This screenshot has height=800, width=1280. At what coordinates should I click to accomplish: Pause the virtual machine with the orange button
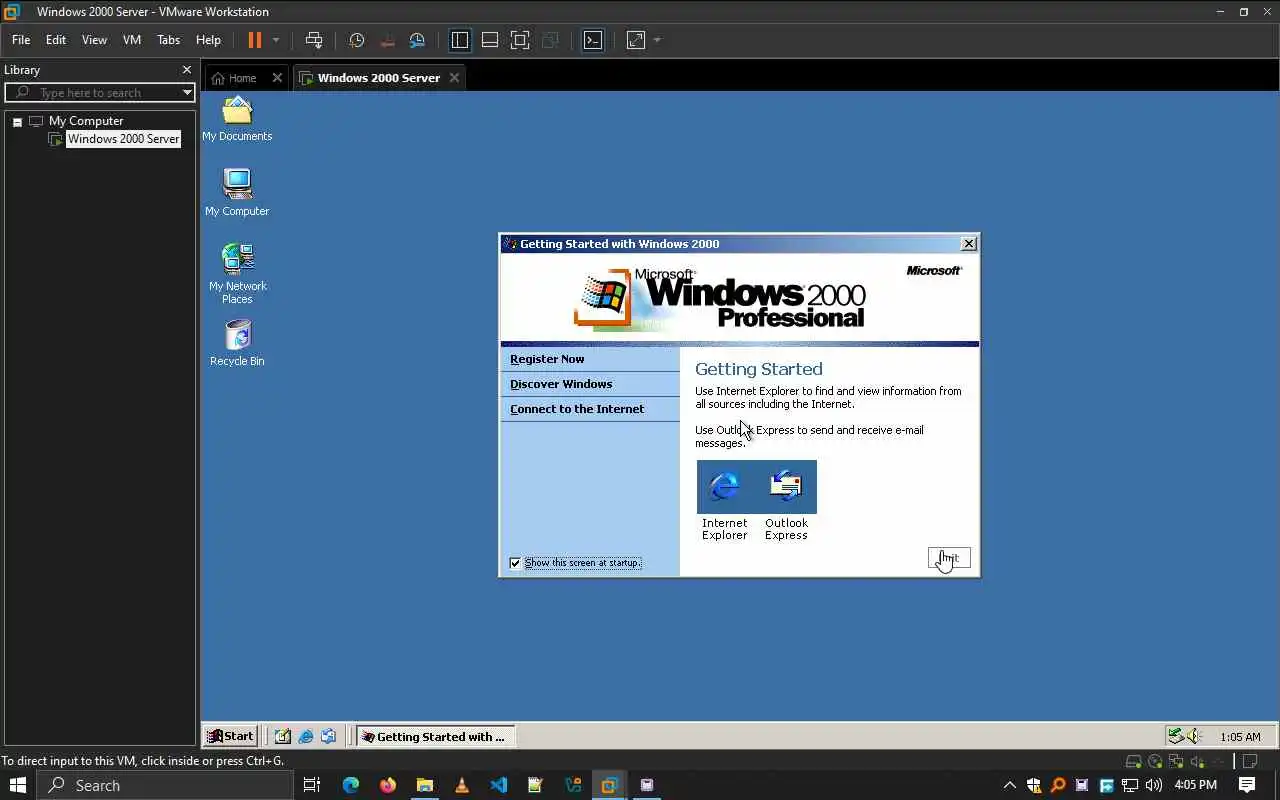[x=254, y=40]
